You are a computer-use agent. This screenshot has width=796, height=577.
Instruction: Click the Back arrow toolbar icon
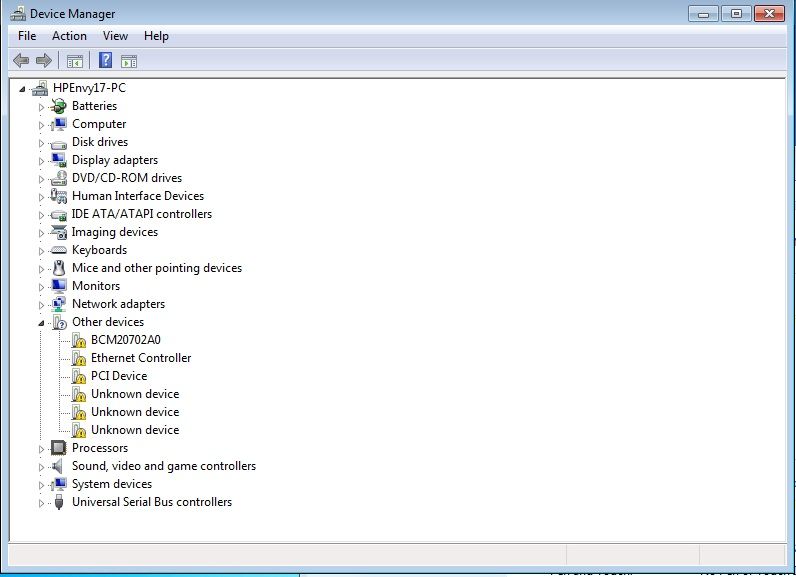tap(21, 61)
